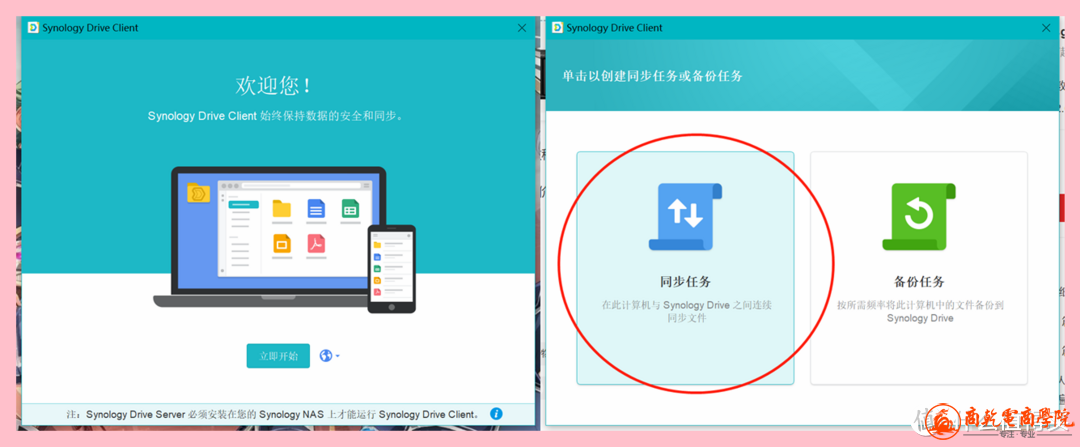The height and width of the screenshot is (447, 1080).
Task: Click the 在此计算机与 sync description text
Action: [687, 311]
